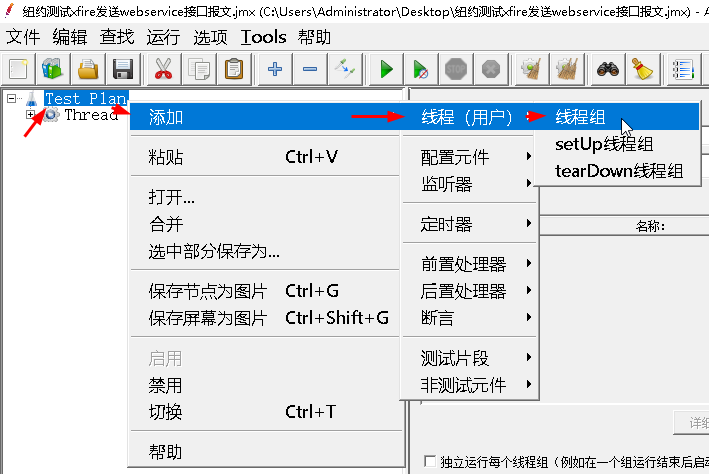The height and width of the screenshot is (474, 709).
Task: Open the 运行 menu
Action: pos(163,37)
